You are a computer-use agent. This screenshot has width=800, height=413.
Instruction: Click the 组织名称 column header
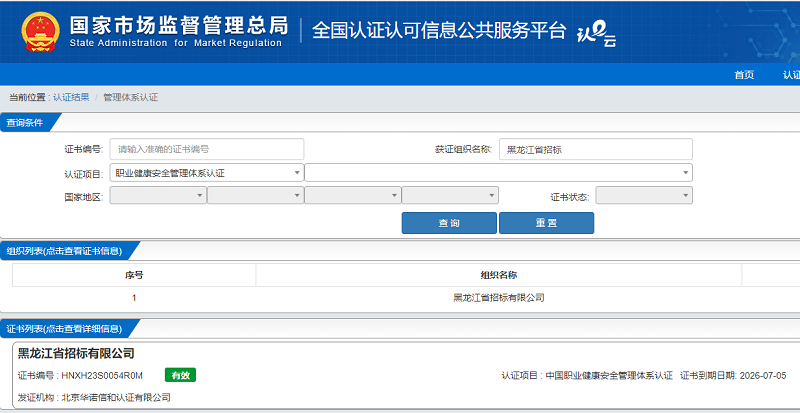click(498, 275)
